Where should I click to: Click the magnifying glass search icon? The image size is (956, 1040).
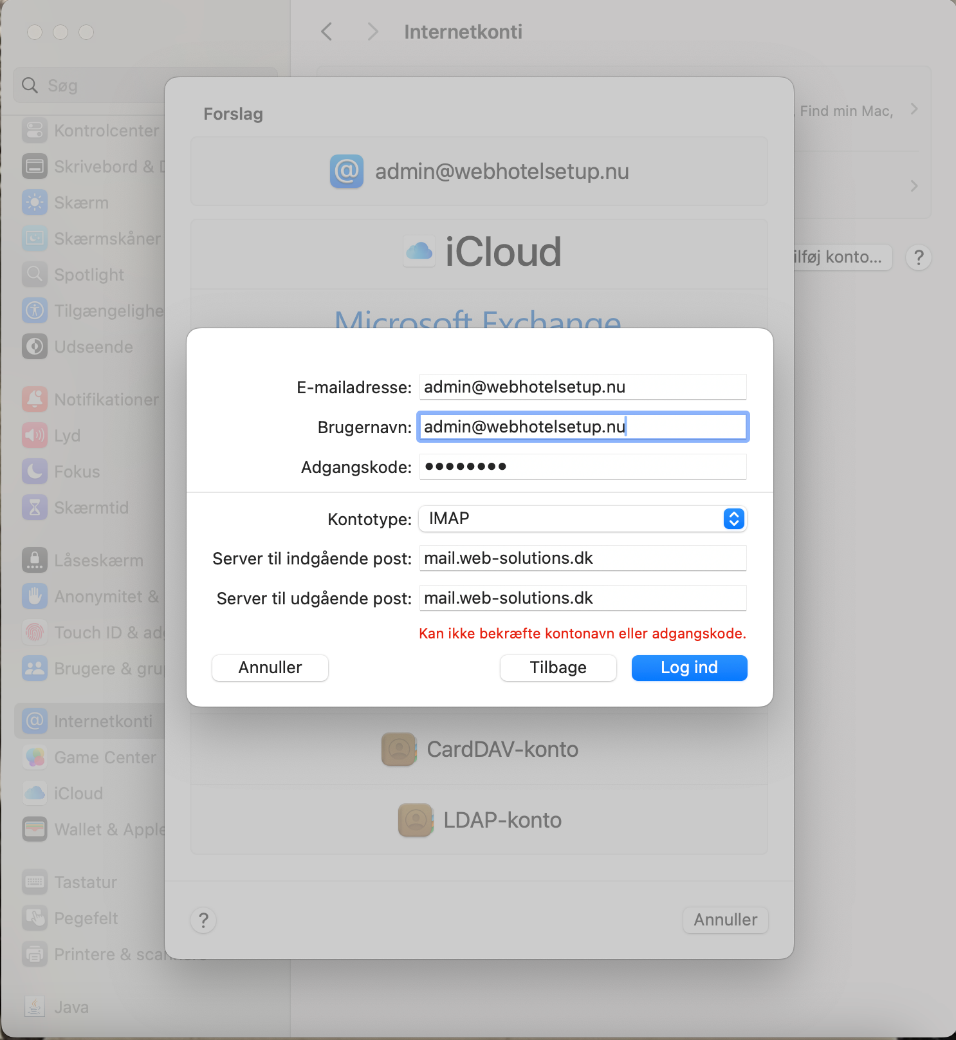pyautogui.click(x=30, y=85)
